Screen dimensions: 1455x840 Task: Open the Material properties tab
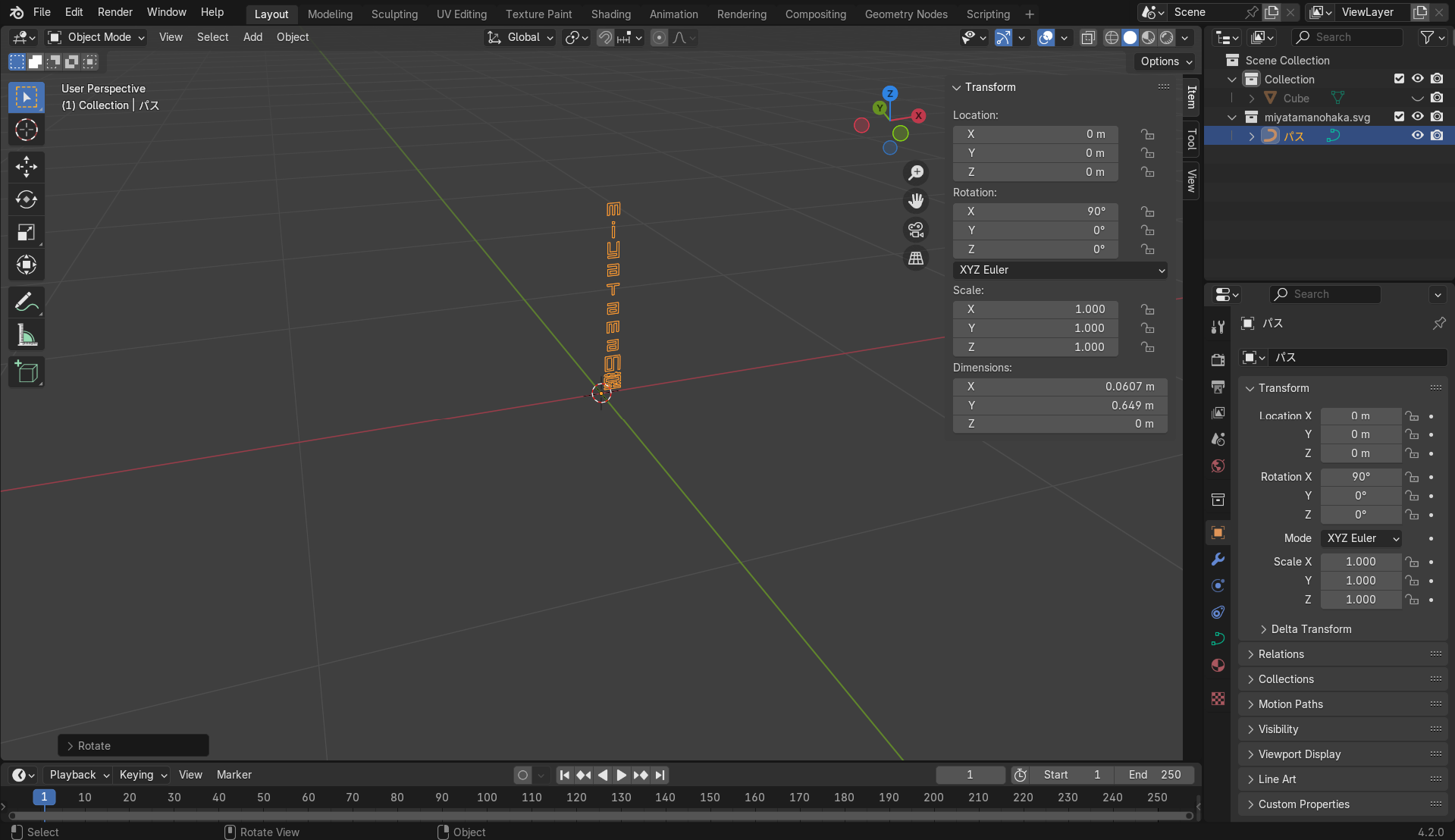tap(1218, 666)
